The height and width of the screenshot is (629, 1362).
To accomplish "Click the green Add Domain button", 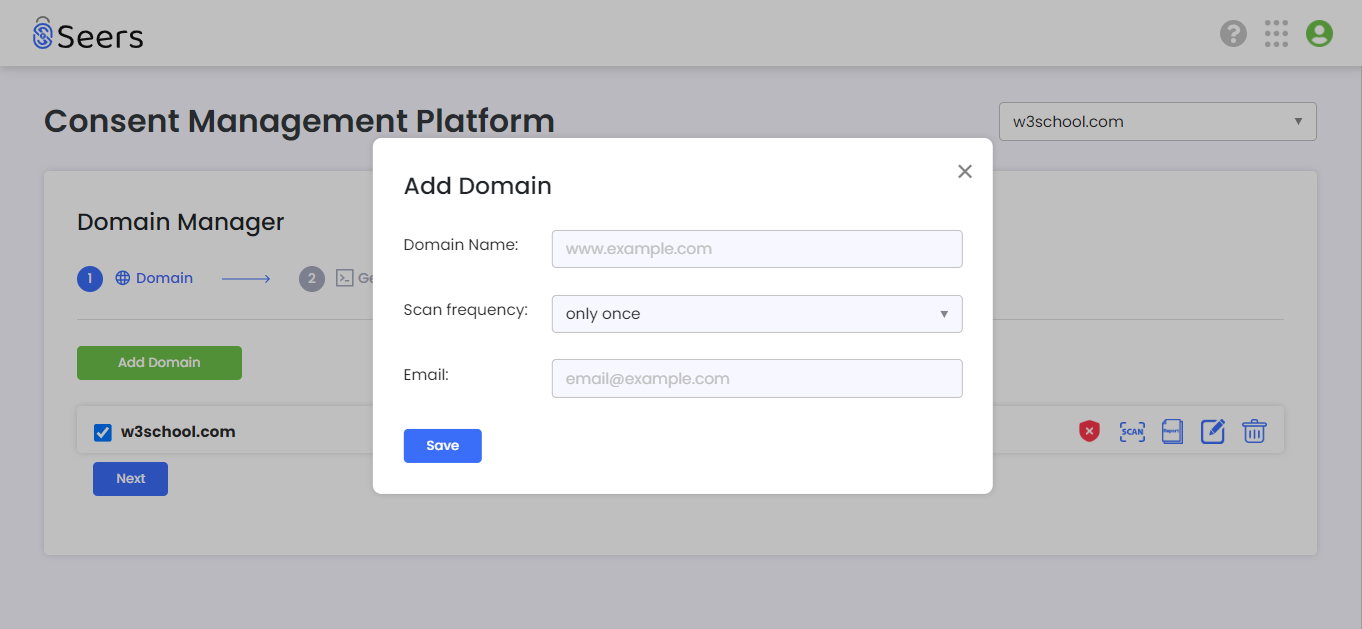I will tap(159, 363).
